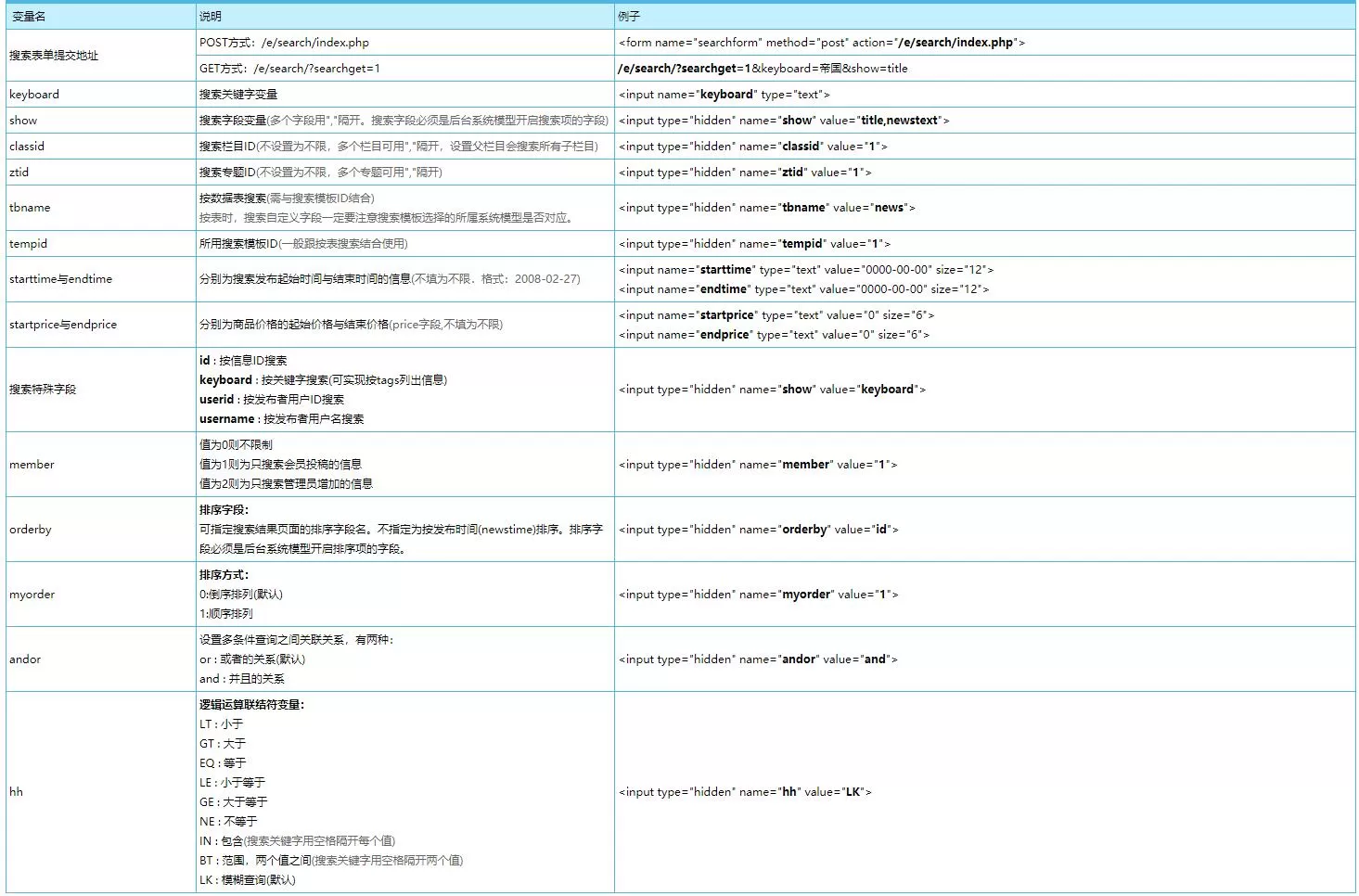Click the orderby variable cell
Viewport: 1359px width, 896px height.
(x=100, y=530)
